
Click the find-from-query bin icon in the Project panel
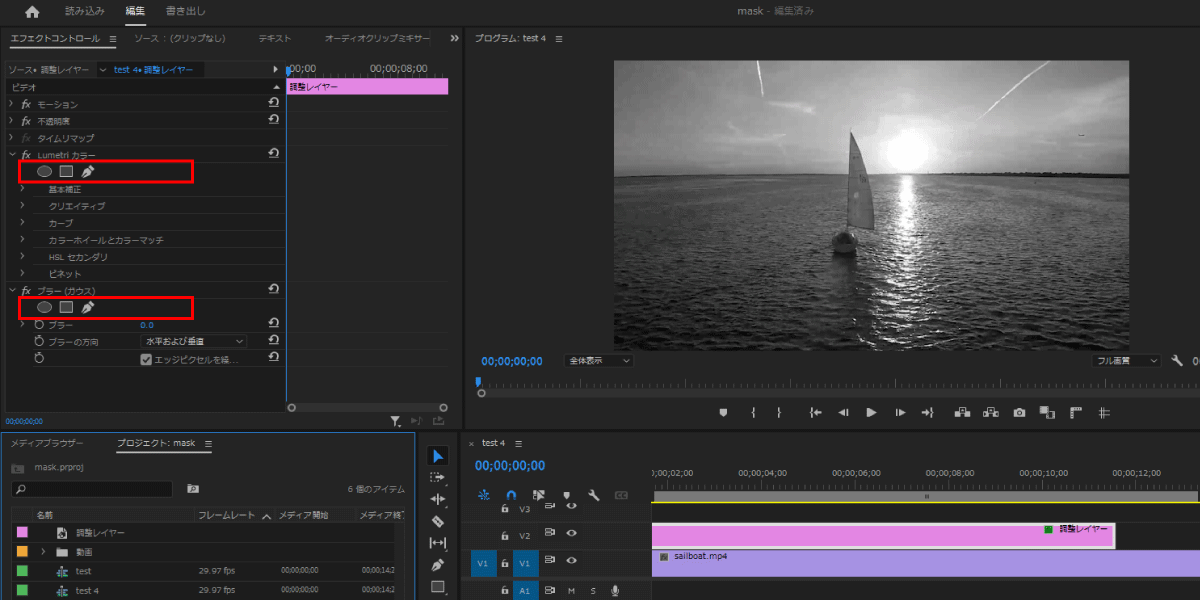[193, 489]
